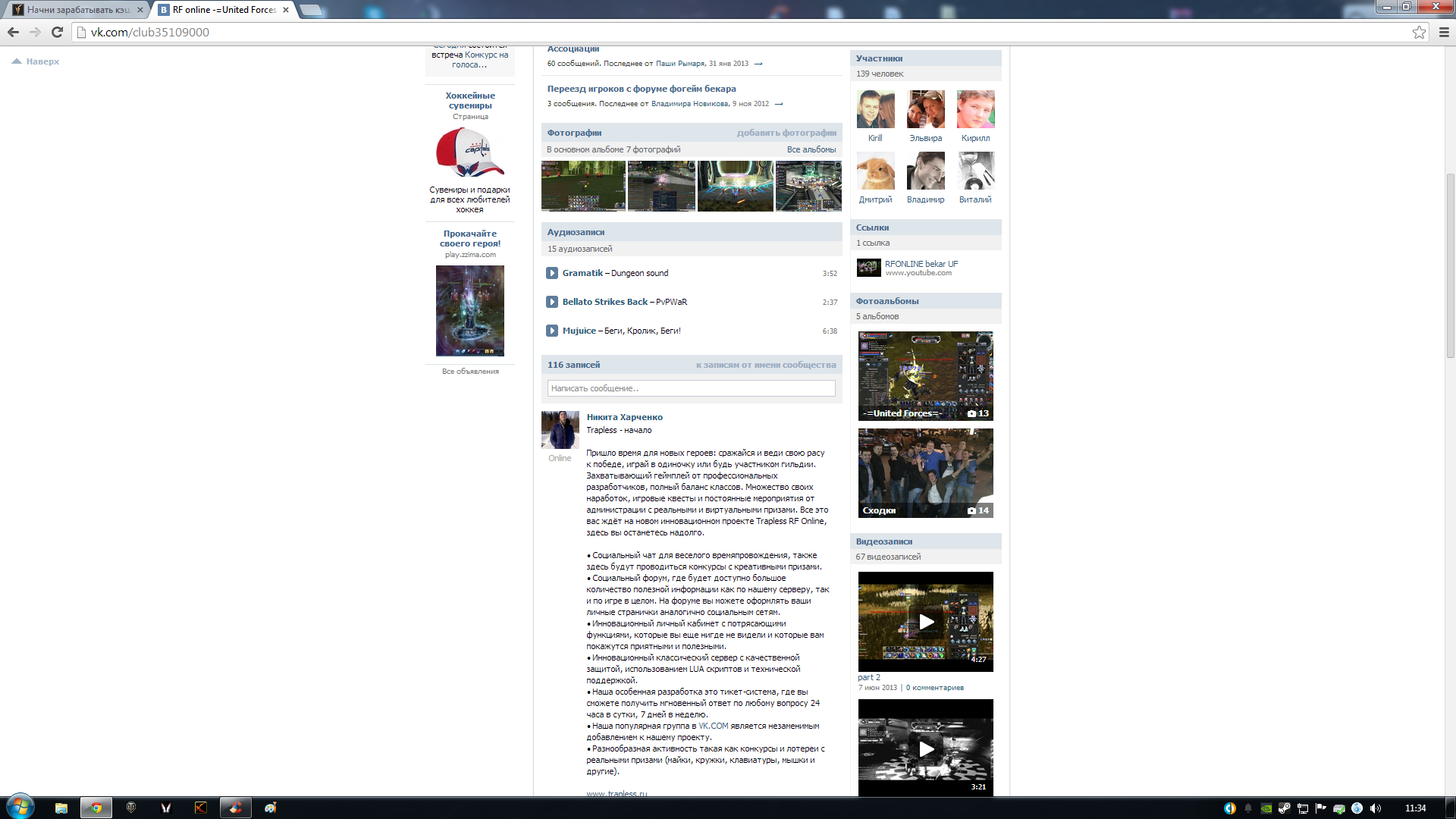The image size is (1456, 819).
Task: Click добавить фотографии link
Action: 786,133
